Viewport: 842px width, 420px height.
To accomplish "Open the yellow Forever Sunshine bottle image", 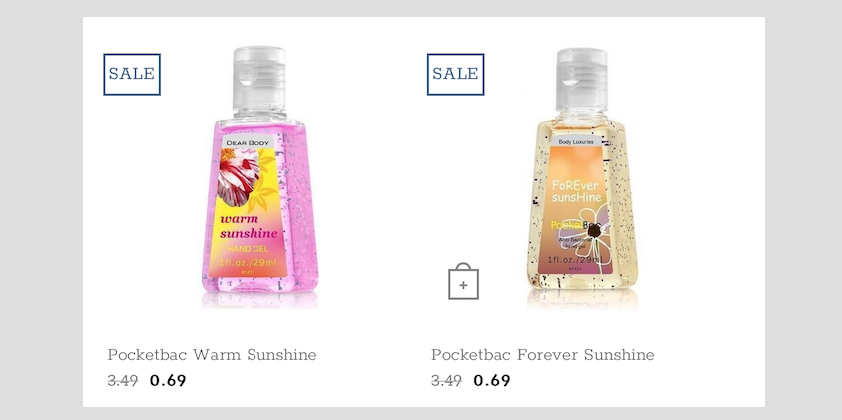I will 582,177.
